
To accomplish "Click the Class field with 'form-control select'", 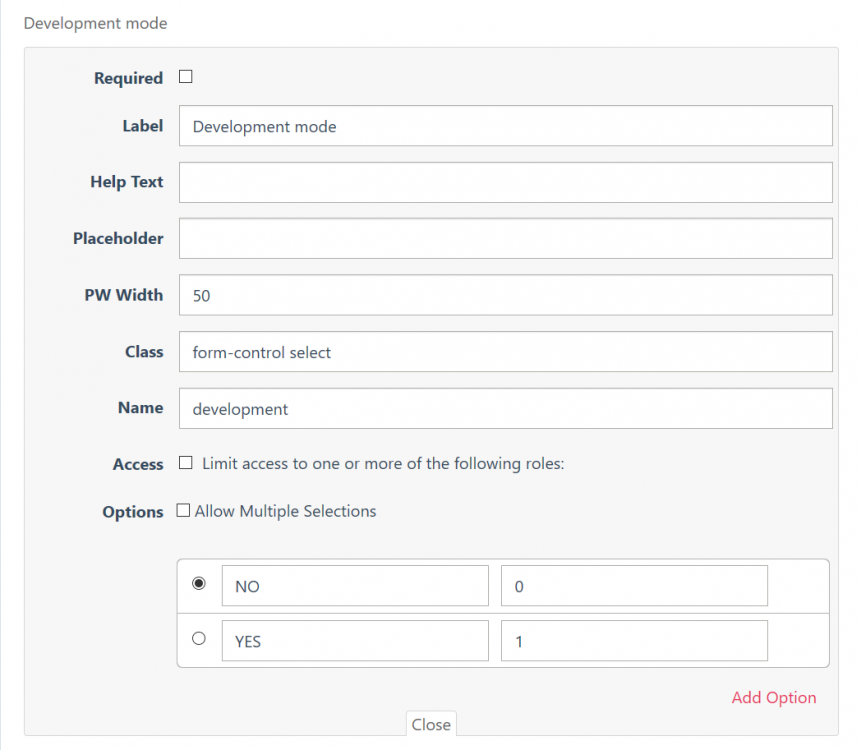I will (x=505, y=352).
